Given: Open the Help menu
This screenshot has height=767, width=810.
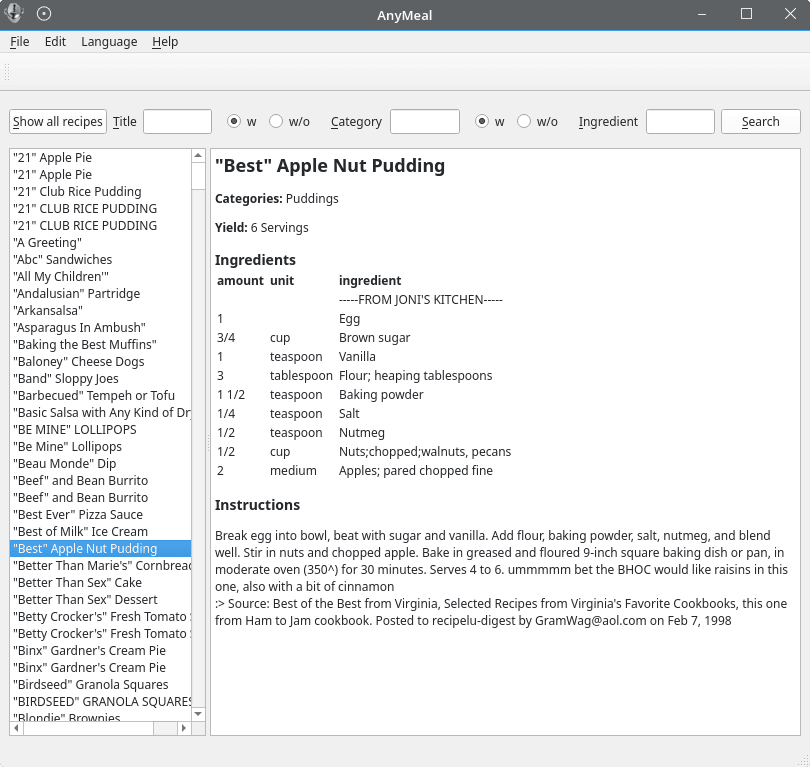Looking at the screenshot, I should (165, 42).
